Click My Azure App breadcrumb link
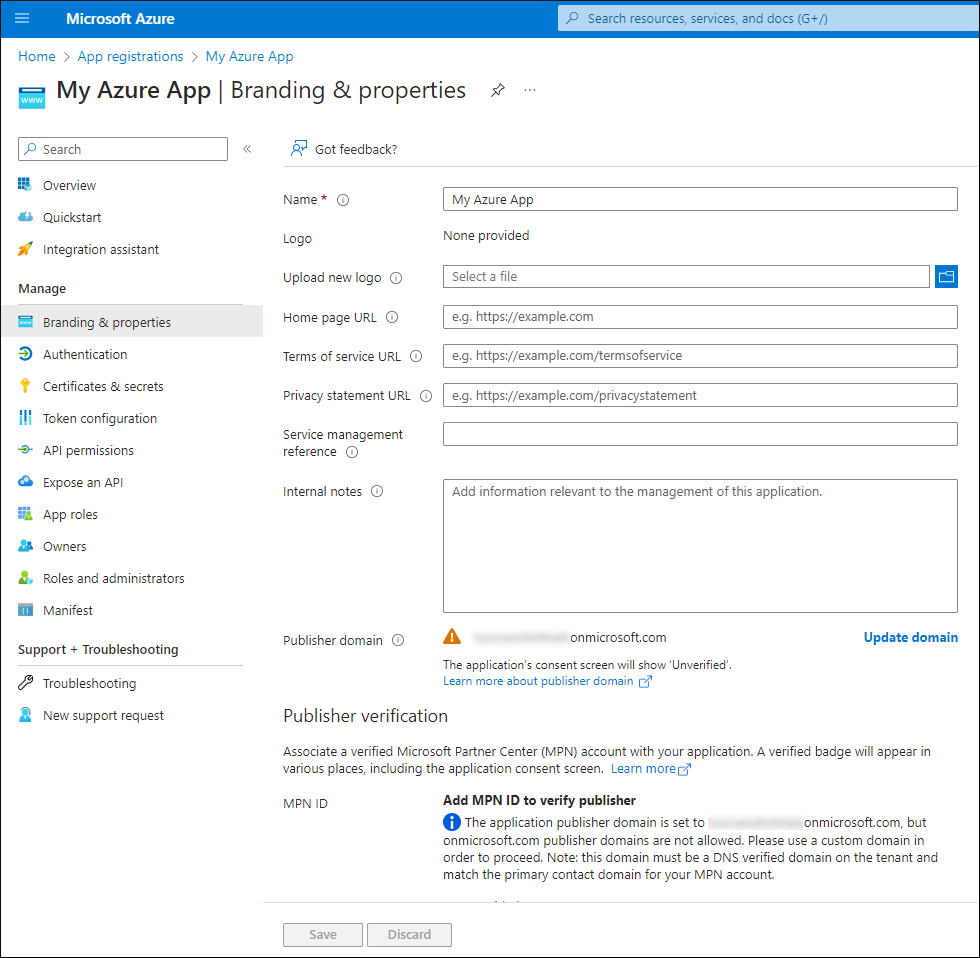Screen dimensions: 980x958 point(249,56)
